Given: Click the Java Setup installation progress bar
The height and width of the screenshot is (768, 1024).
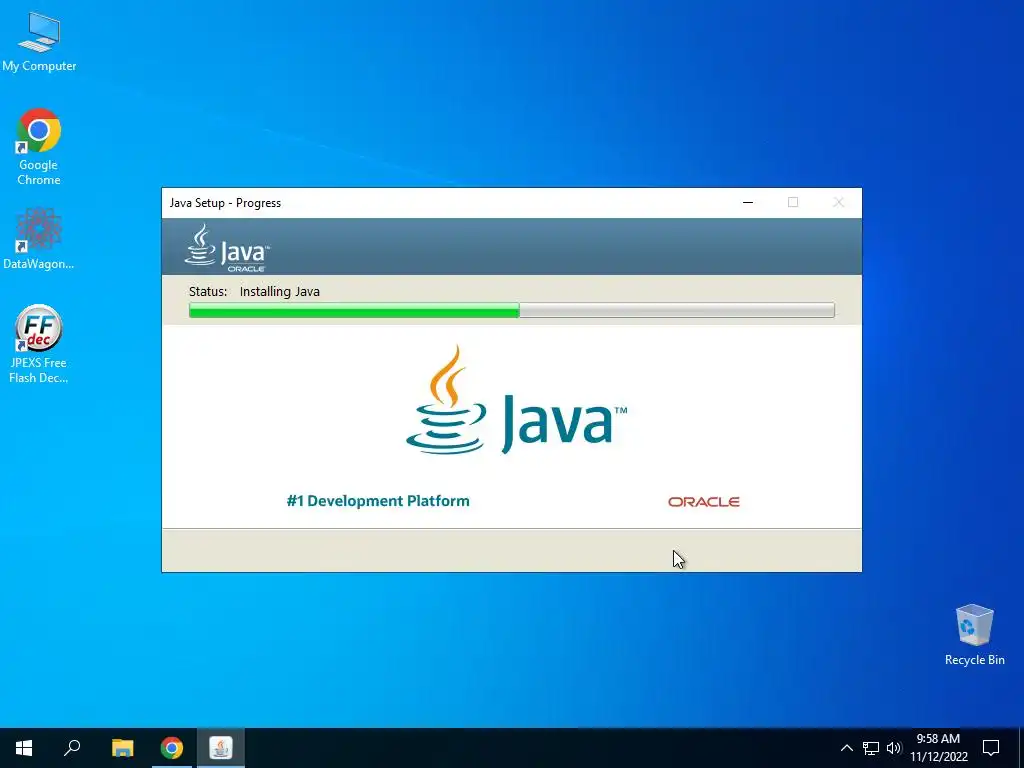Looking at the screenshot, I should tap(511, 310).
